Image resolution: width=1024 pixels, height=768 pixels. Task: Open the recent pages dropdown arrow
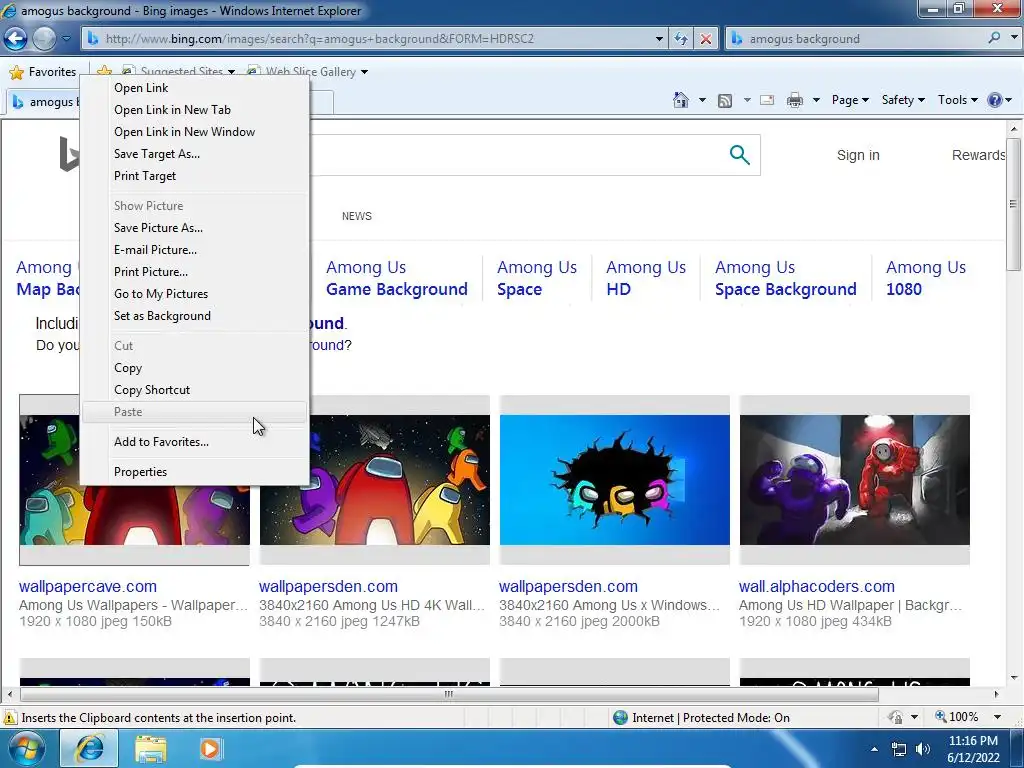click(x=67, y=39)
